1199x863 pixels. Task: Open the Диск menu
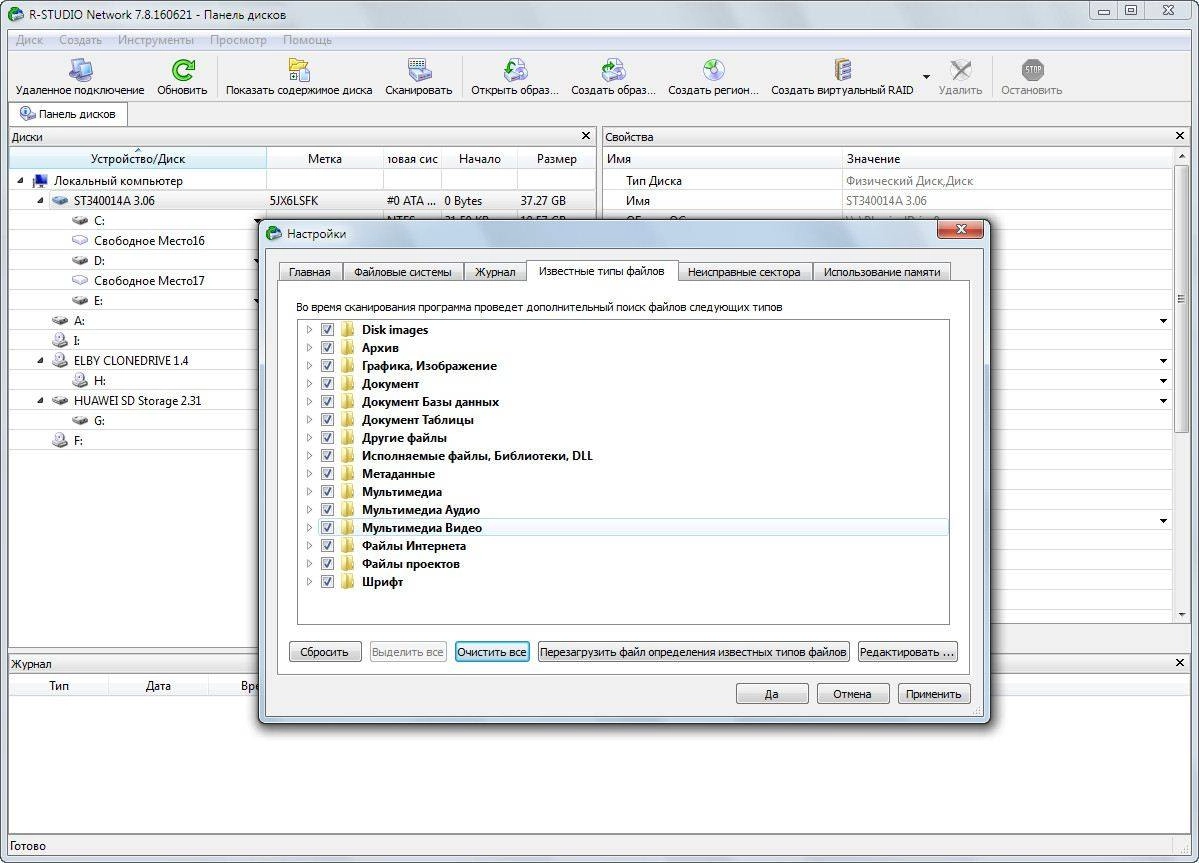(29, 40)
